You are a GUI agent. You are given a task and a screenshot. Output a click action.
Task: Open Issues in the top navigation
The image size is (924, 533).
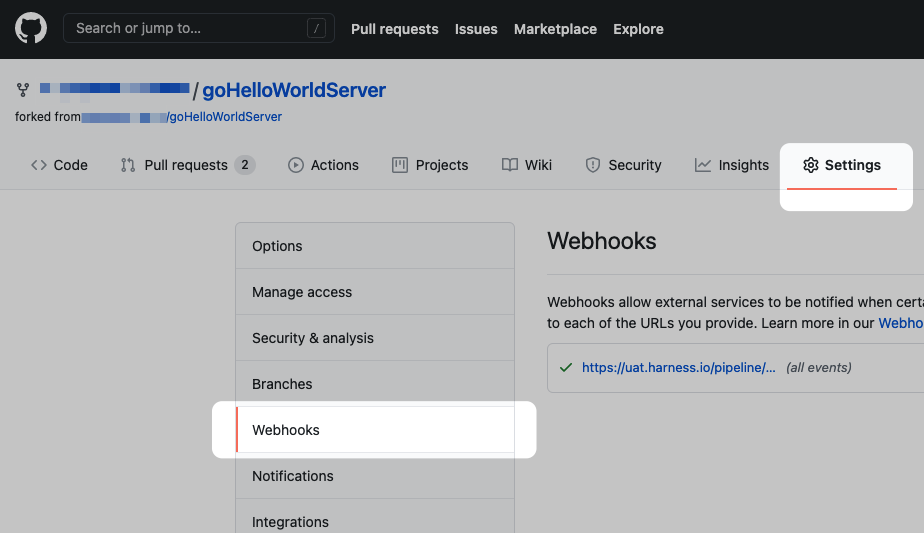coord(476,29)
